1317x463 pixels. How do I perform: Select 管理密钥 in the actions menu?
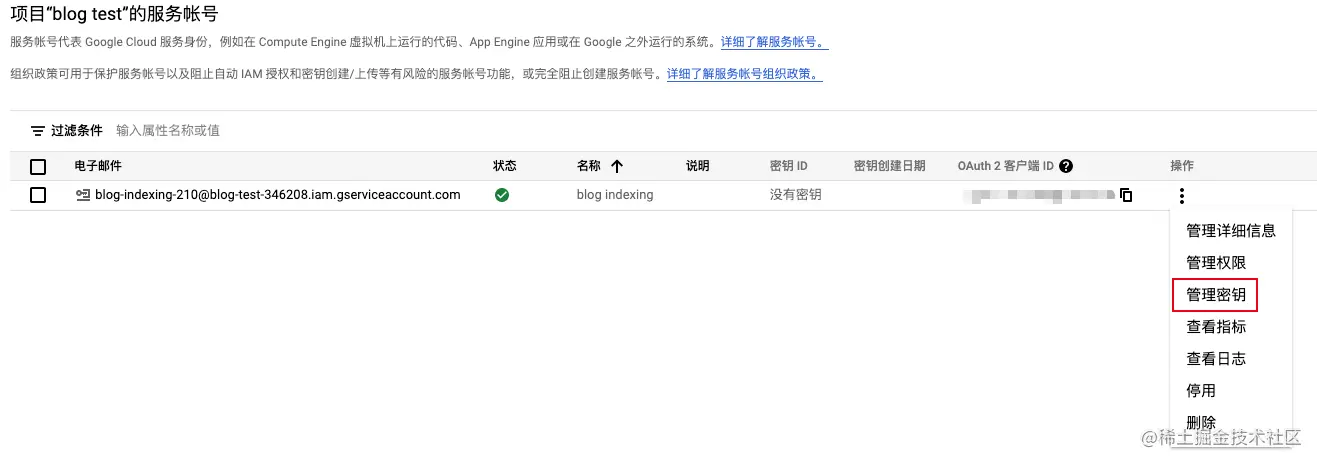point(1215,295)
